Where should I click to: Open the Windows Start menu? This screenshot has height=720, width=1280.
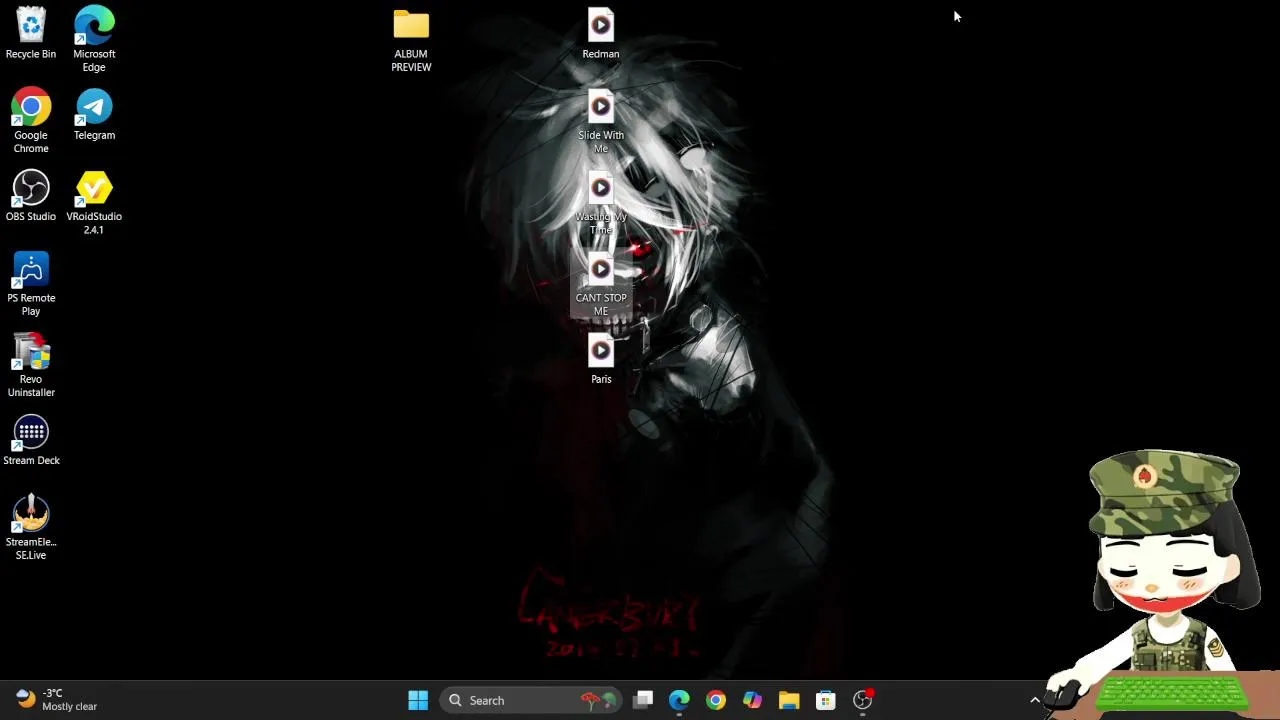point(418,700)
